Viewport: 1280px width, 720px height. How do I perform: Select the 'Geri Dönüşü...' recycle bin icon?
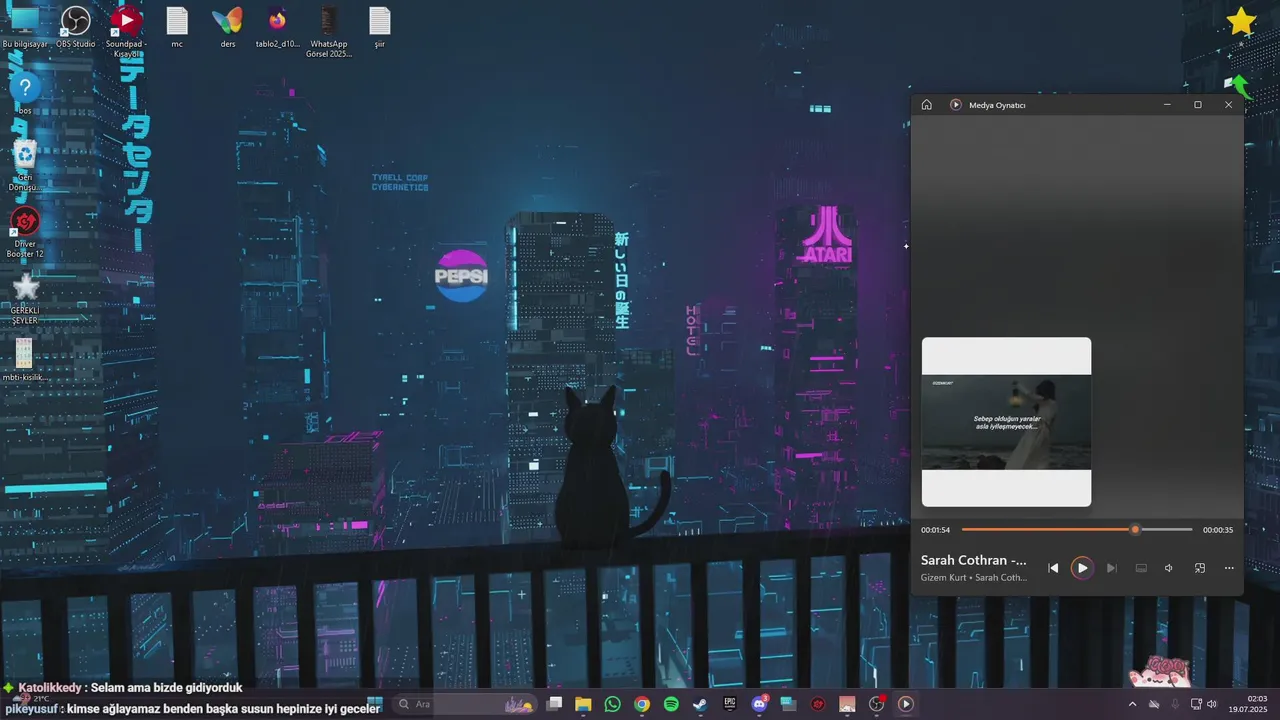[x=25, y=166]
